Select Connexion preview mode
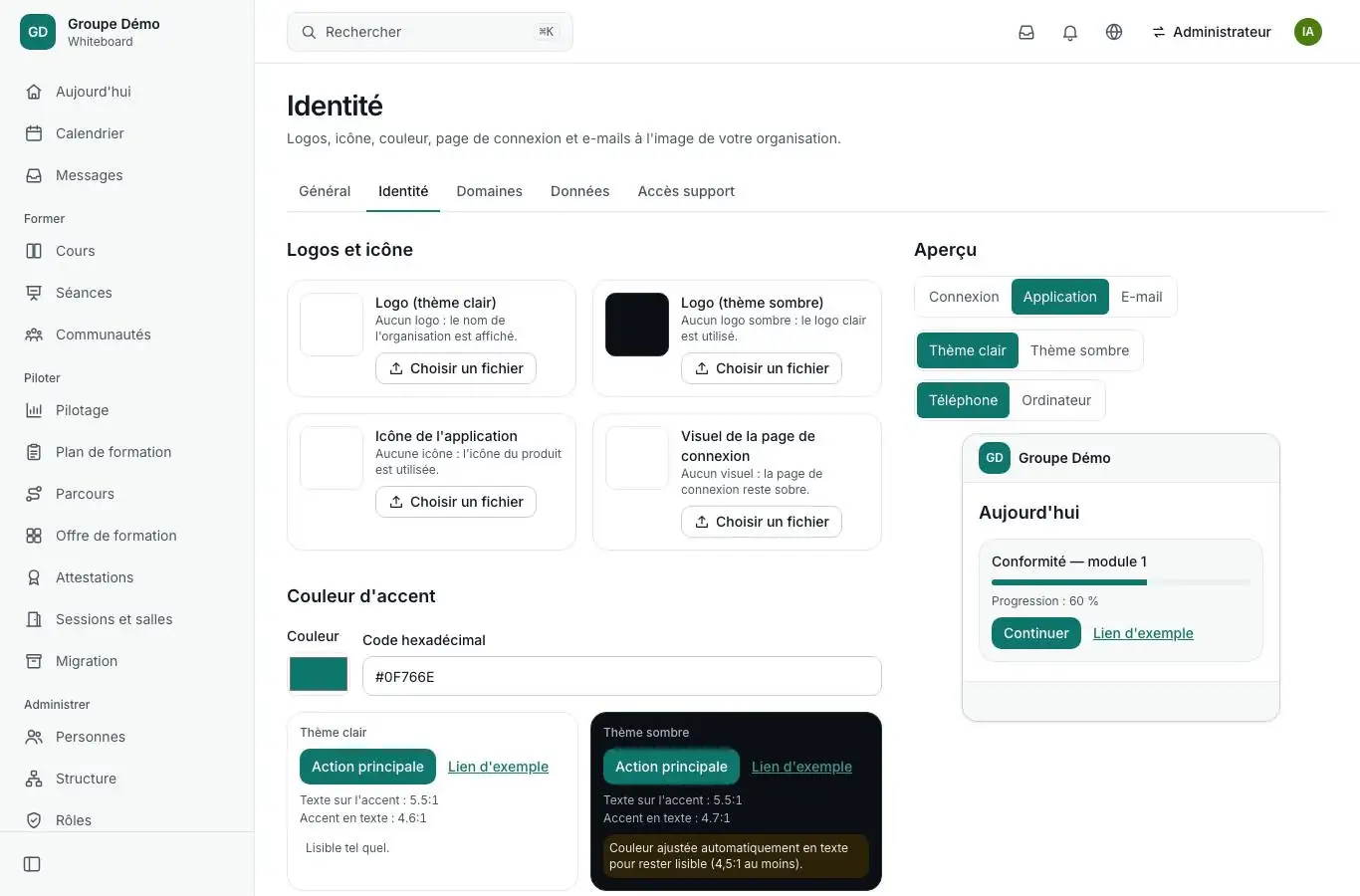 [x=964, y=297]
